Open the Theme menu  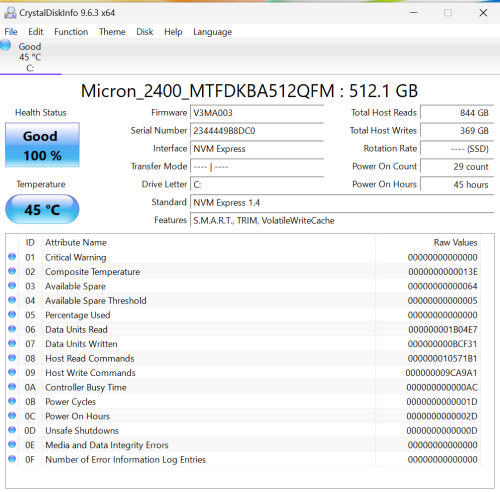click(112, 32)
